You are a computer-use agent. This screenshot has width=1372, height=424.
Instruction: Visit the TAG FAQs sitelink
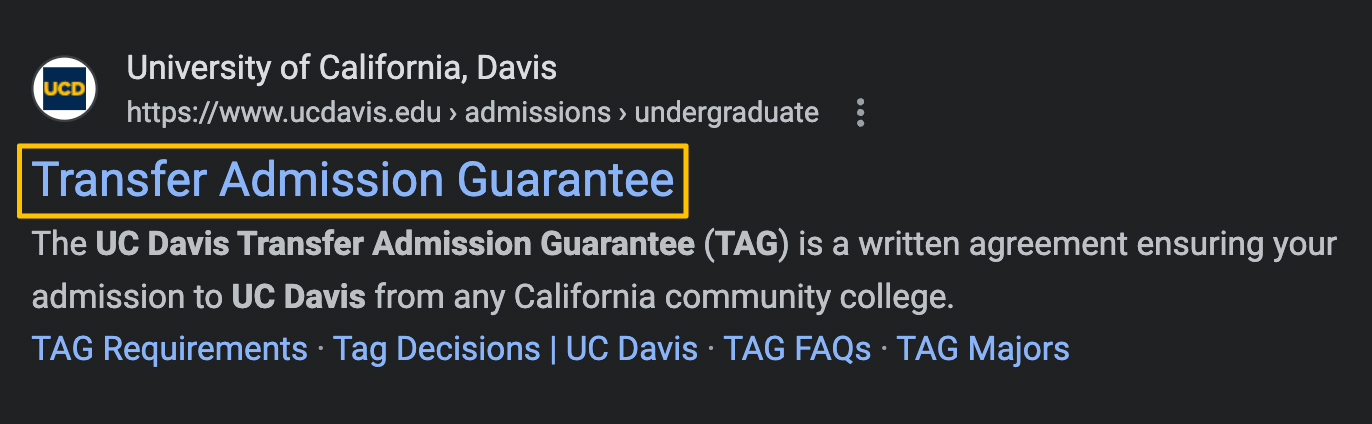(797, 349)
